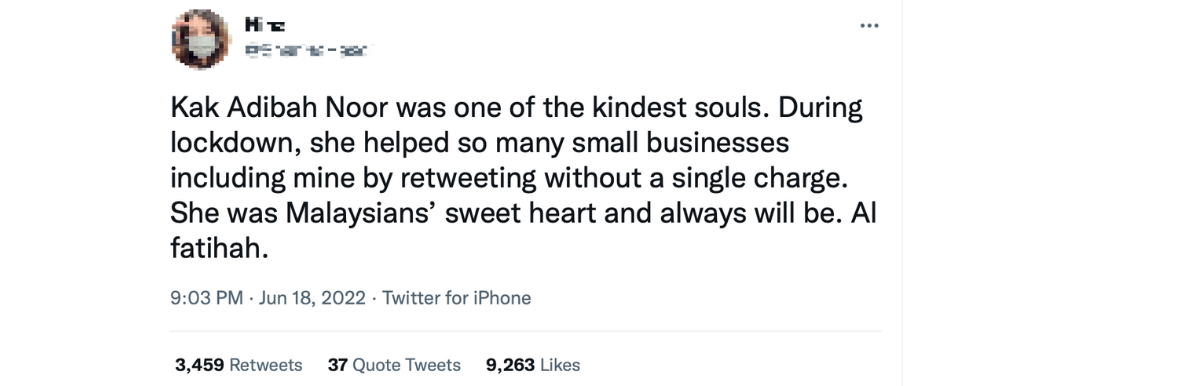The width and height of the screenshot is (1182, 386).
Task: Open the Likes list
Action: tap(560, 365)
